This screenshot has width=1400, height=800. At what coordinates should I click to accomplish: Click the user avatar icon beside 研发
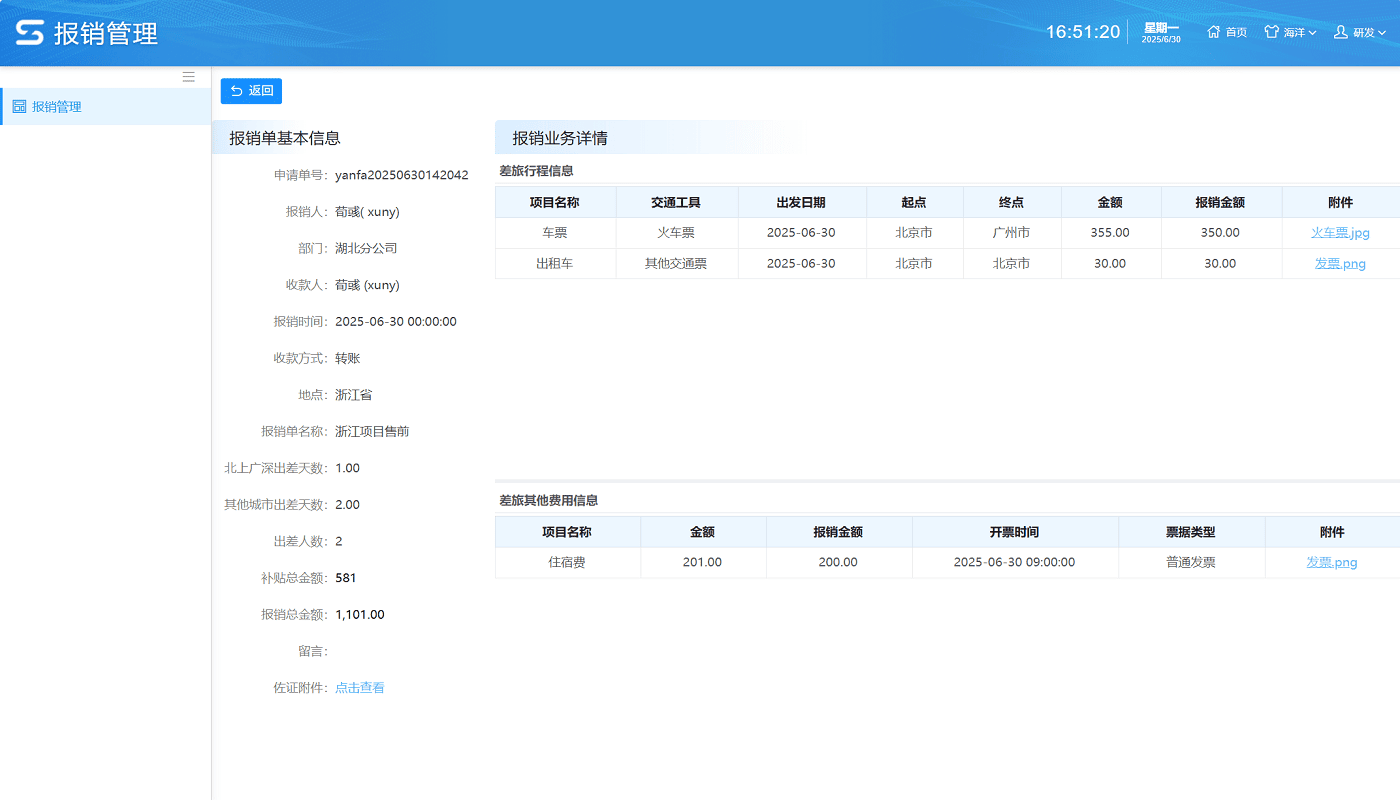coord(1341,32)
